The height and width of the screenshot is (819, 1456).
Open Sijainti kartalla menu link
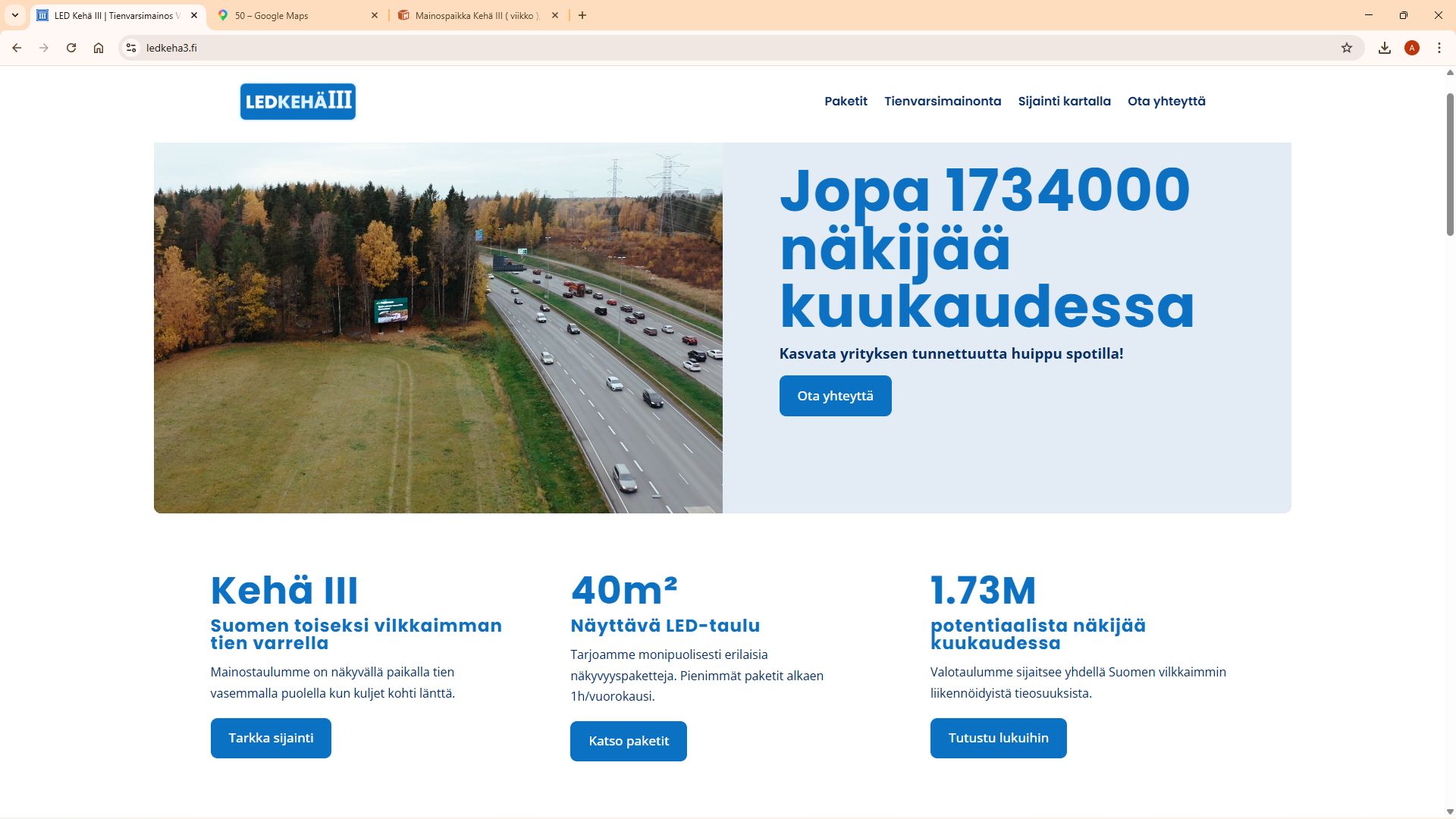click(x=1064, y=101)
